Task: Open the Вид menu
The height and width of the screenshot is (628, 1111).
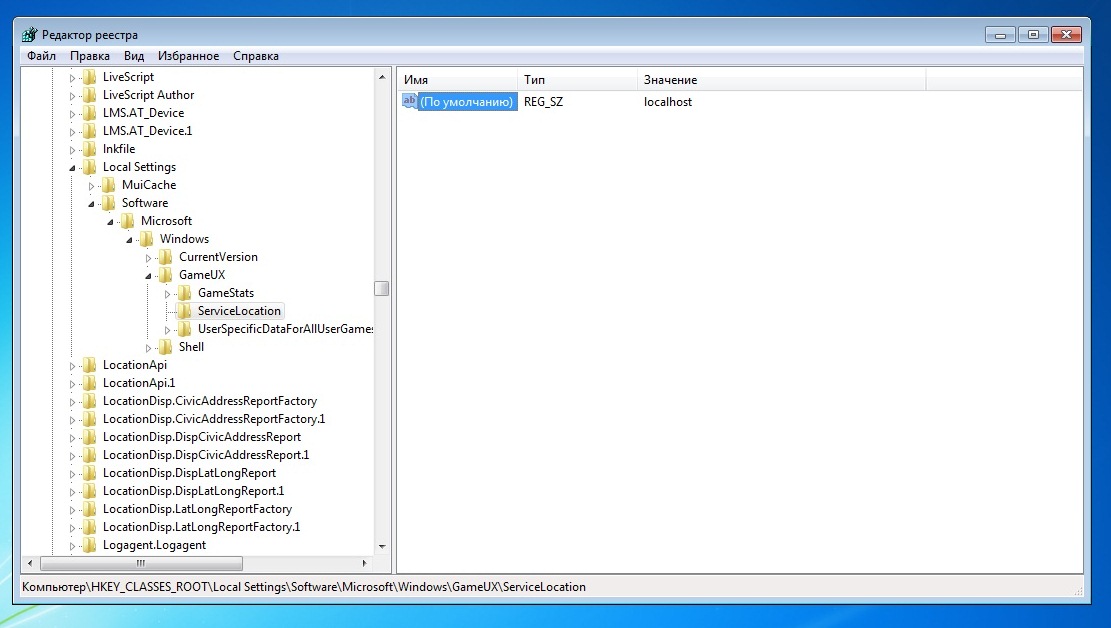Action: (x=133, y=56)
